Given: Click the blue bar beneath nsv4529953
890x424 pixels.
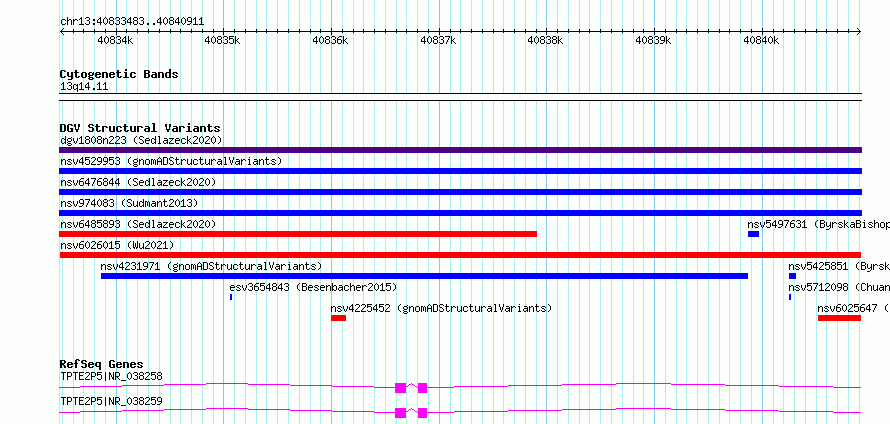Looking at the screenshot, I should click(x=460, y=171).
